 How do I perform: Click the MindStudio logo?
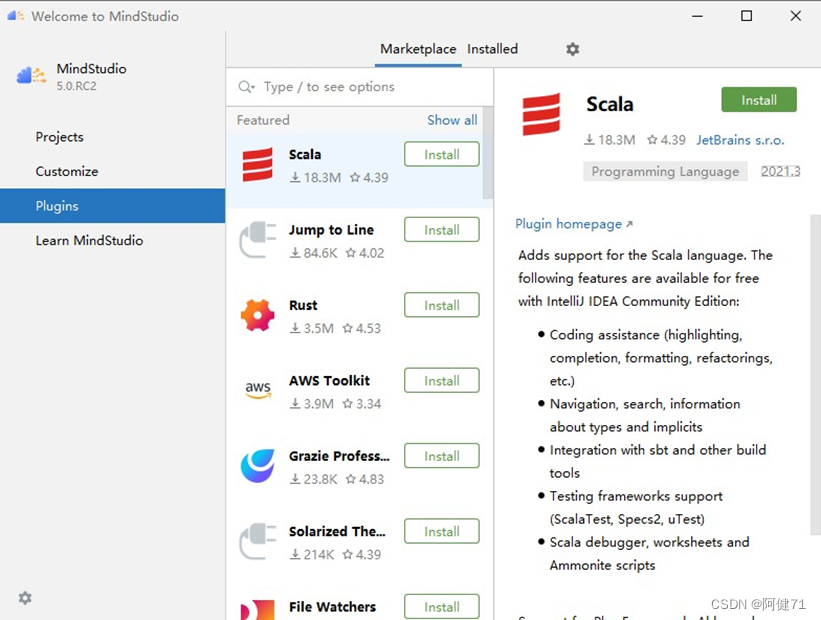pyautogui.click(x=30, y=74)
